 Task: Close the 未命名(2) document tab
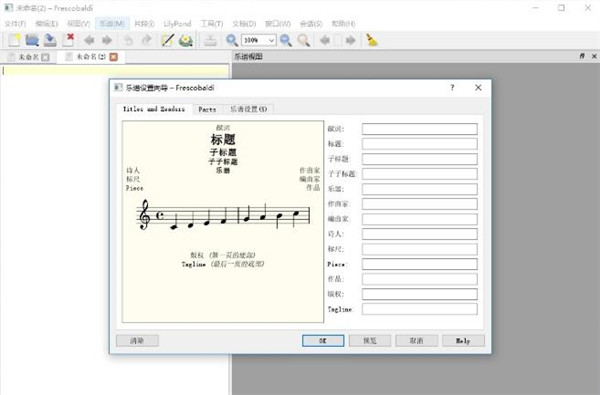coord(114,57)
